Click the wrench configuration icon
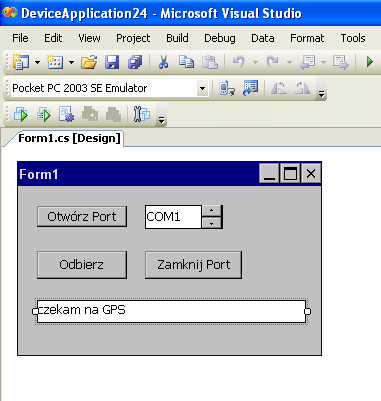This screenshot has width=381, height=401. click(142, 114)
